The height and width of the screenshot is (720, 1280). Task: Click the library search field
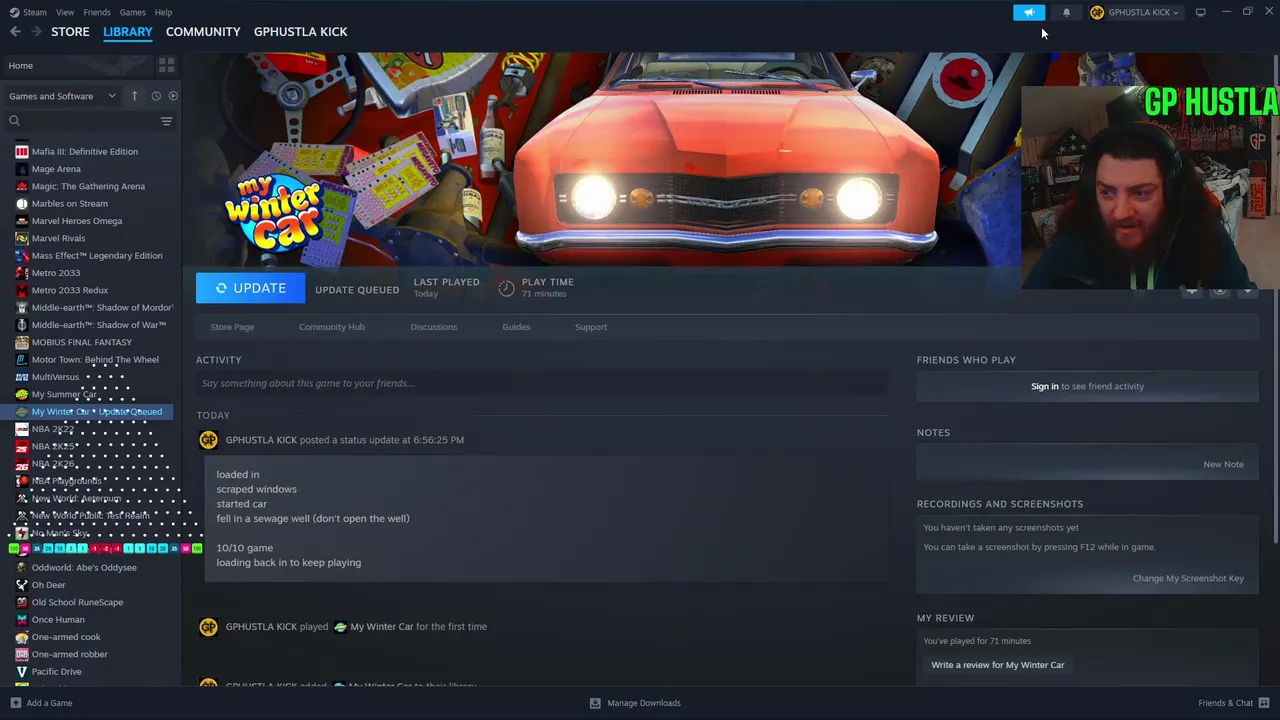[90, 121]
